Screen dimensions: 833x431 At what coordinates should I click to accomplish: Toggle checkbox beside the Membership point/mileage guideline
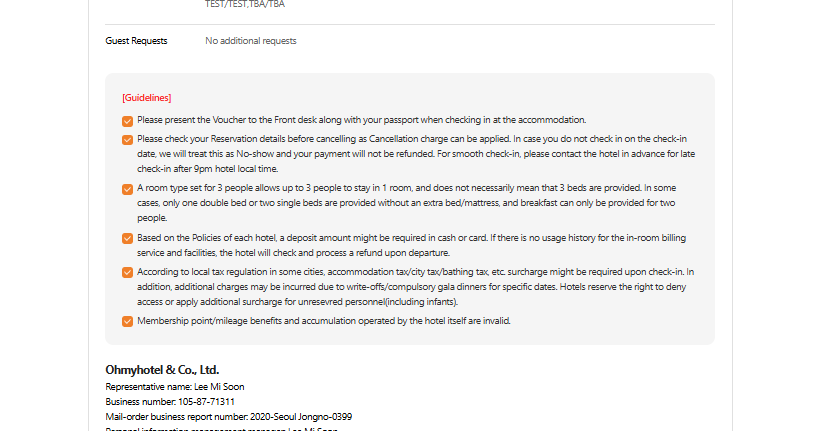(127, 321)
